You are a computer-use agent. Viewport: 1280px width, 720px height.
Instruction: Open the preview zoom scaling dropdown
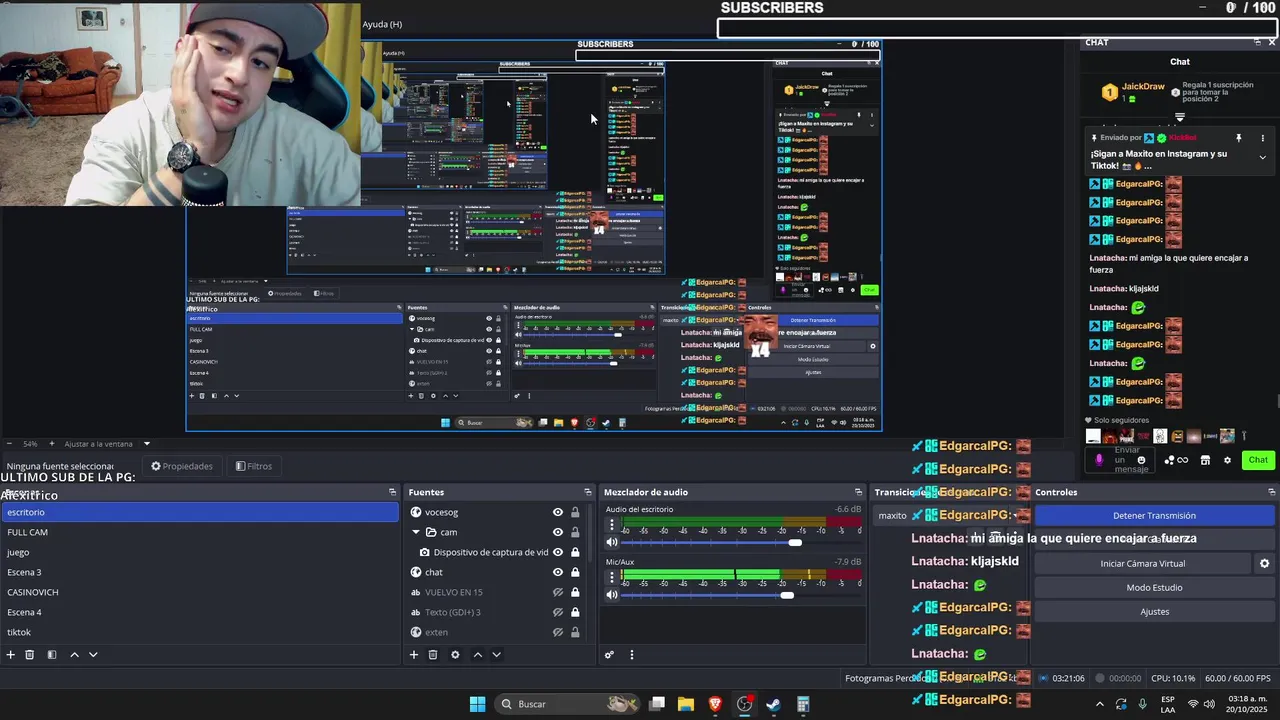(x=146, y=444)
